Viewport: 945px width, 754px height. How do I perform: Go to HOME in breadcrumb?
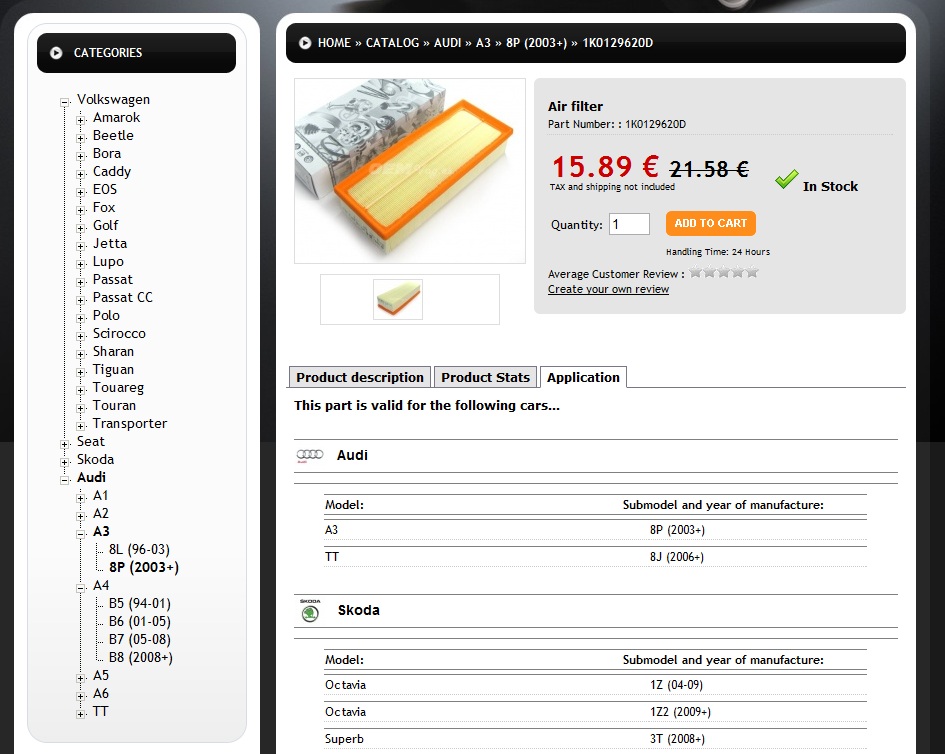pos(334,43)
